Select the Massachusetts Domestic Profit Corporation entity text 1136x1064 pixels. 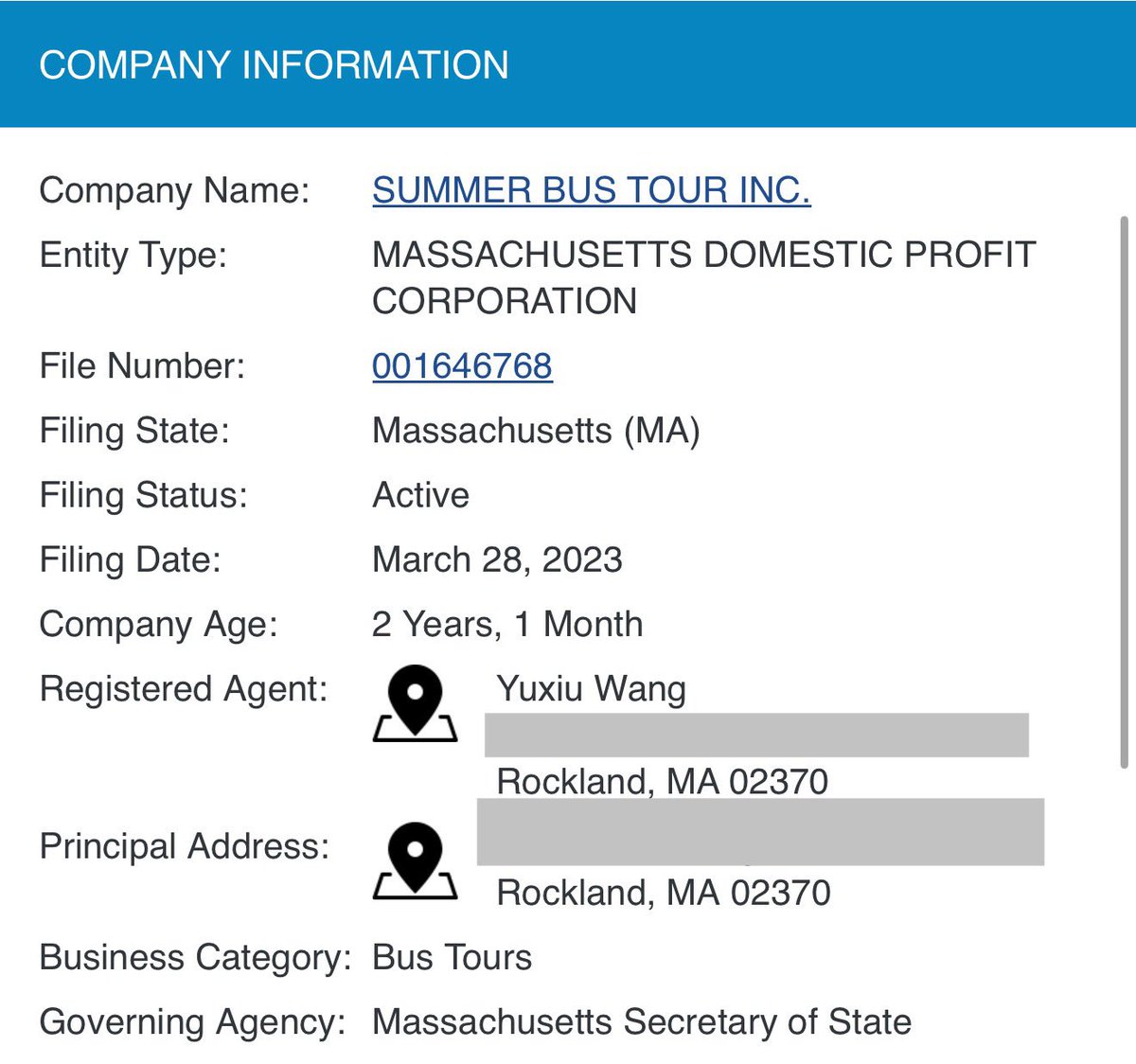[x=703, y=277]
